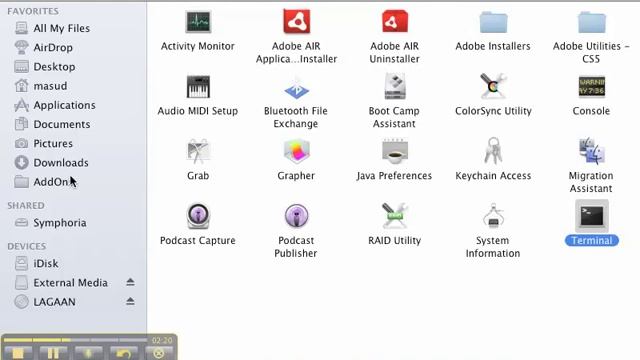Image resolution: width=640 pixels, height=360 pixels.
Task: Open Adobe AIR Application Installer
Action: [297, 22]
